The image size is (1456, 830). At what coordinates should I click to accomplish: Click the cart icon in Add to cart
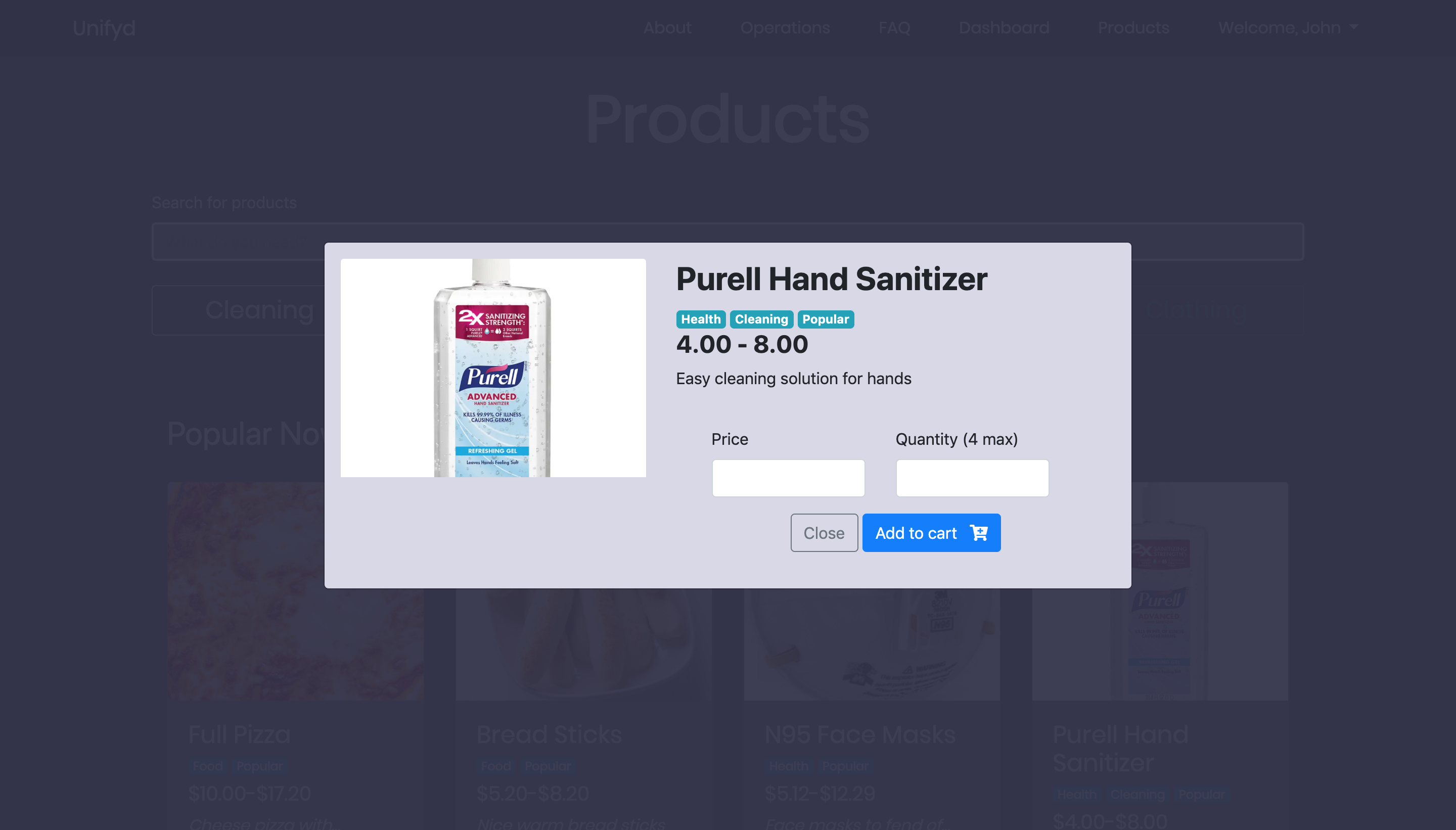(x=978, y=532)
